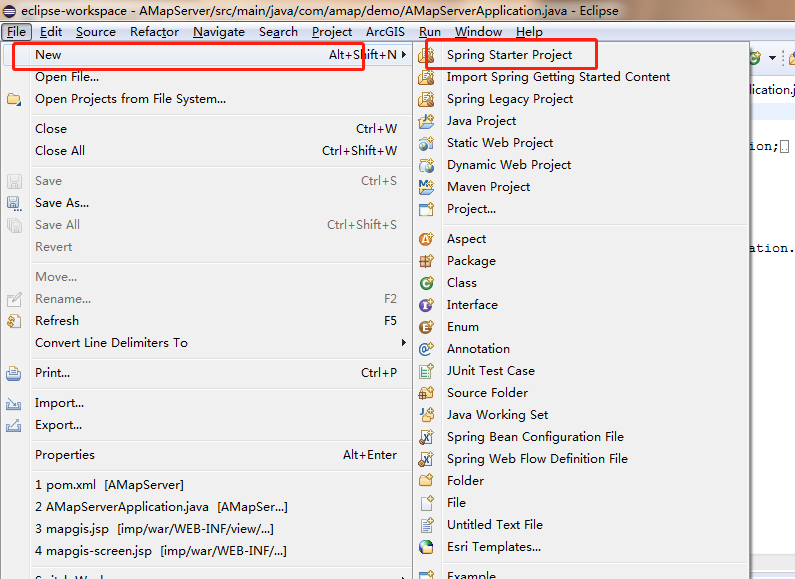Click the Import icon in File menu
The image size is (795, 579).
click(x=14, y=404)
